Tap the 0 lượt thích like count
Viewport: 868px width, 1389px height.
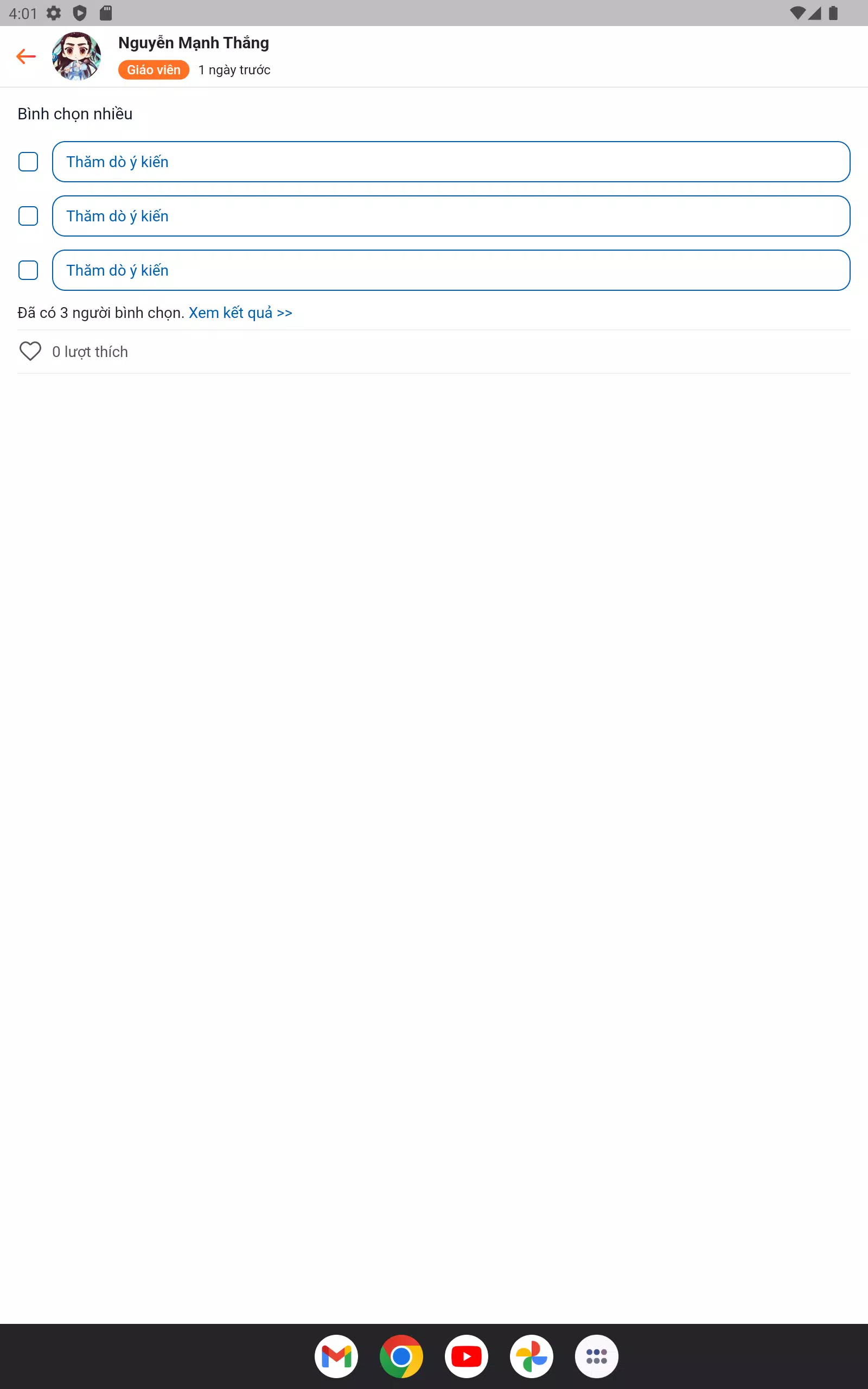90,352
